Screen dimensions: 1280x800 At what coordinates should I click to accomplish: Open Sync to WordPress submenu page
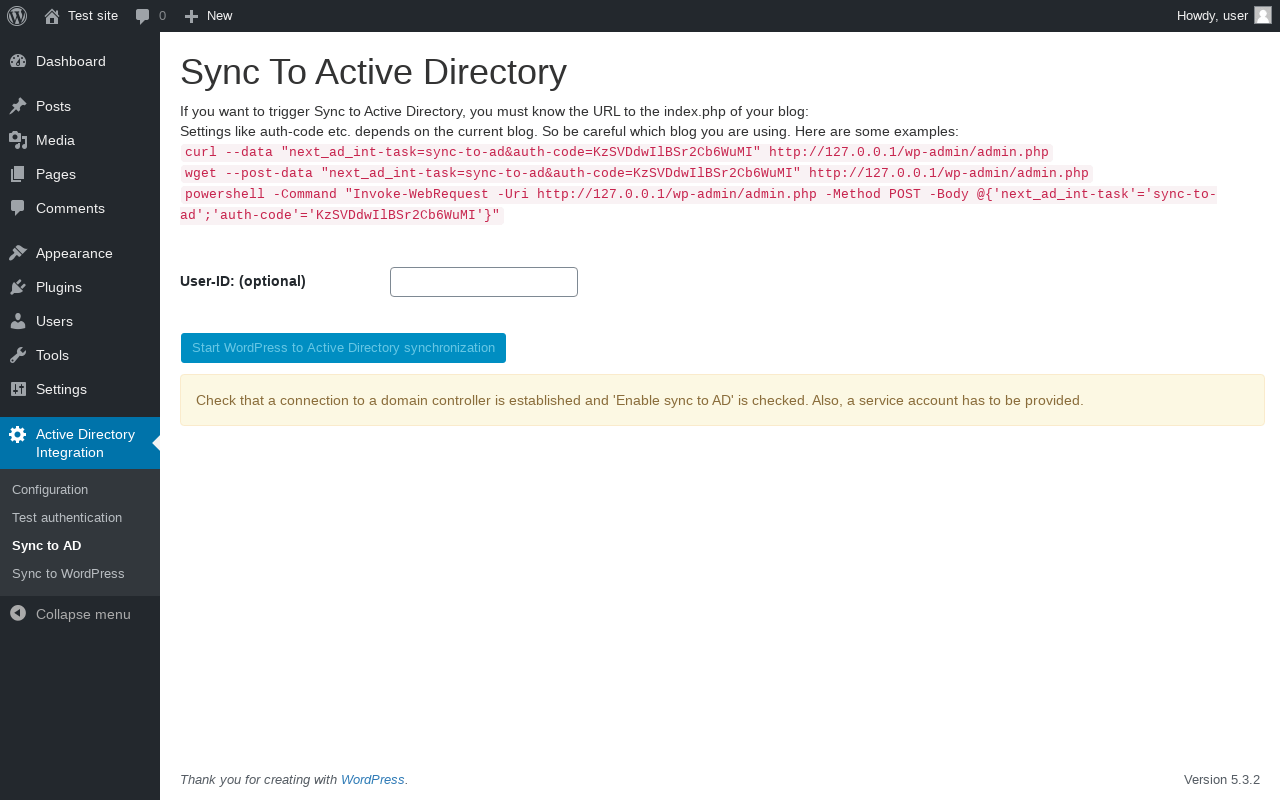(68, 574)
